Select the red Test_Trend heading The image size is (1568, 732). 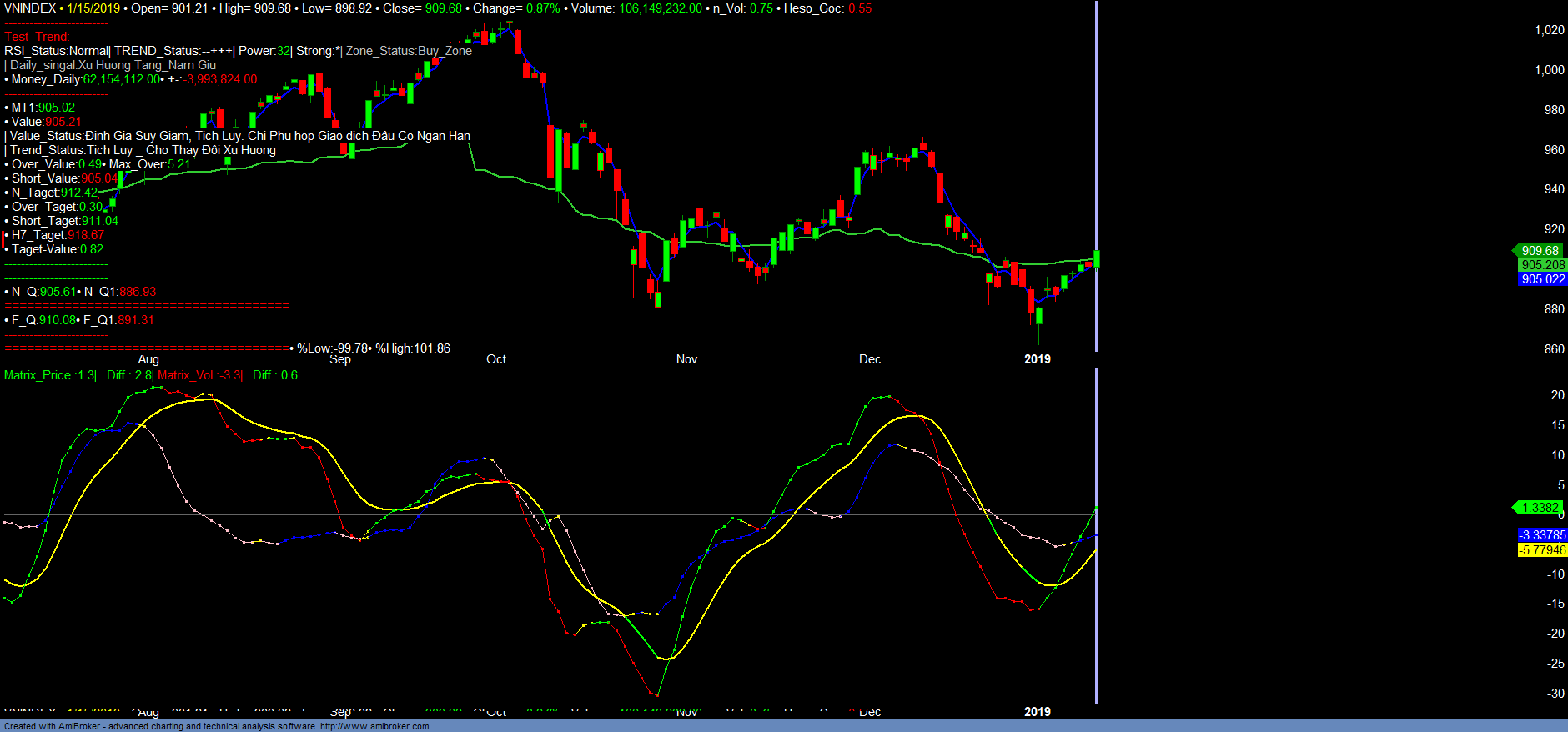[x=38, y=37]
